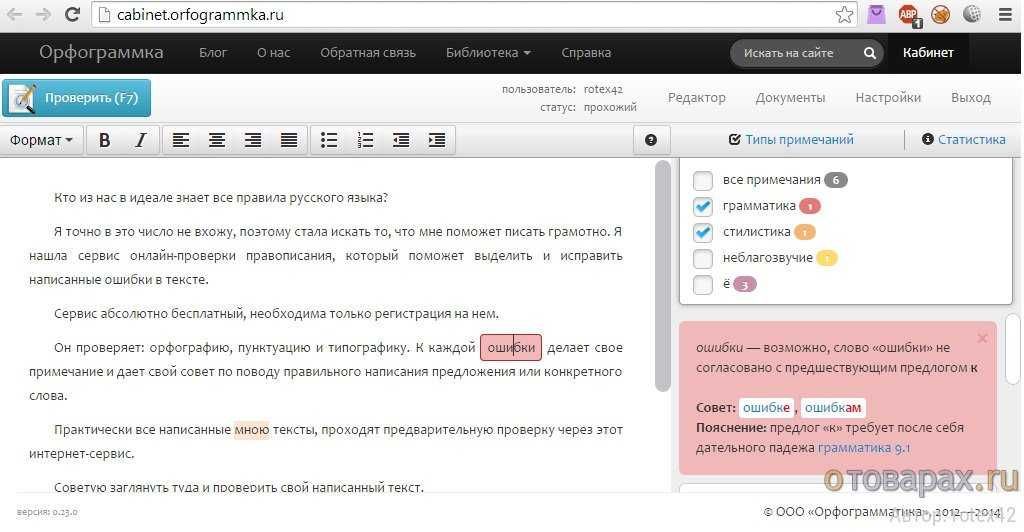Screen dimensions: 1024x532
Task: Open the ABP Adblock extension icon
Action: pyautogui.click(x=909, y=15)
